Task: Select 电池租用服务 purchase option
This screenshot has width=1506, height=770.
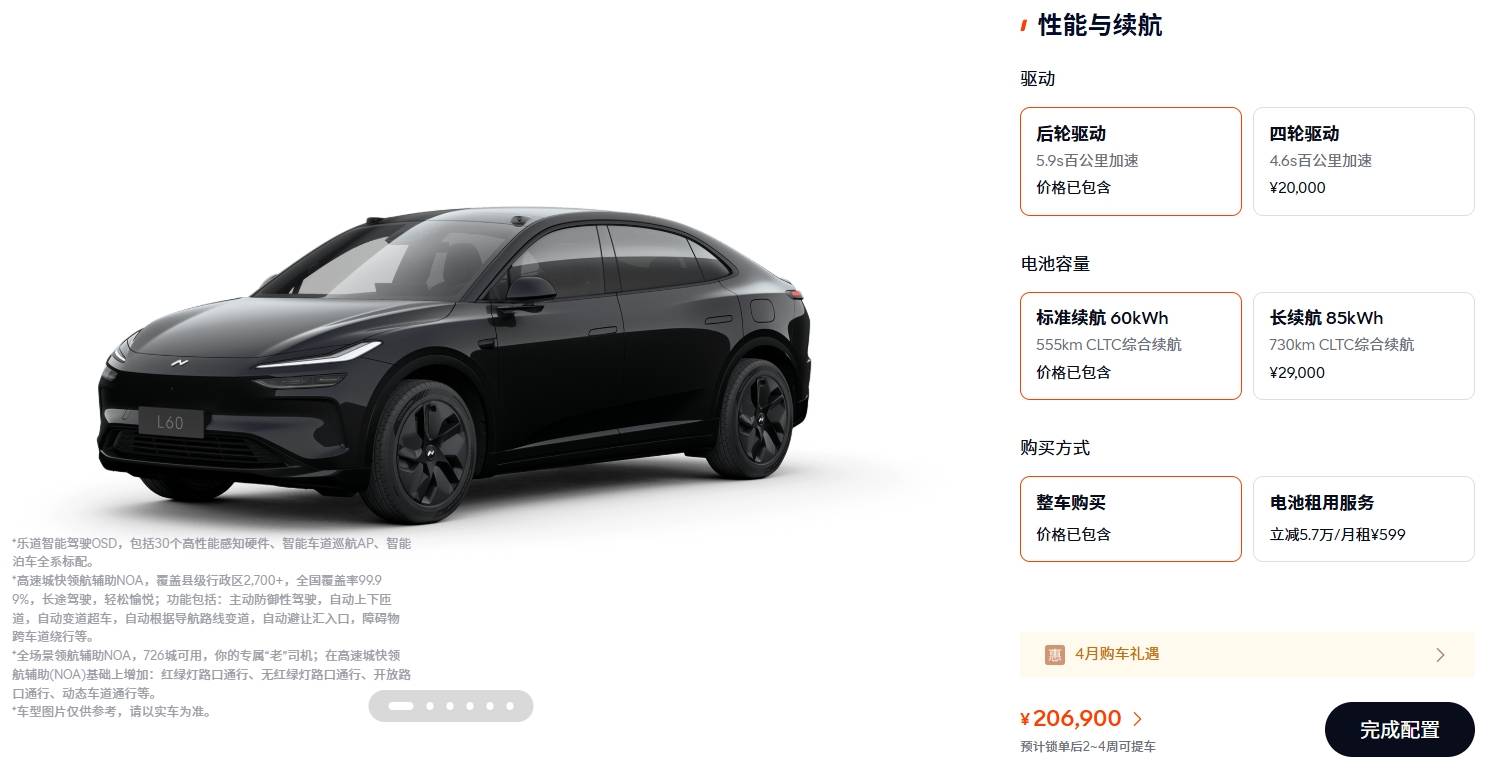Action: pyautogui.click(x=1364, y=519)
